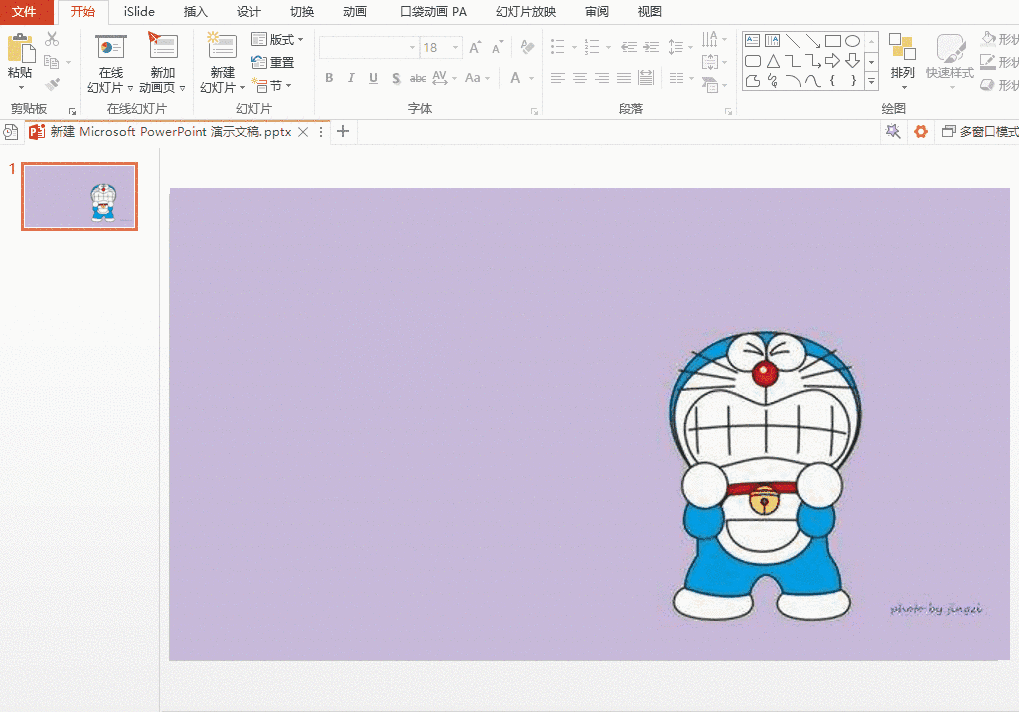The width and height of the screenshot is (1019, 712).
Task: Switch to the 插入 ribbon tab
Action: [193, 11]
